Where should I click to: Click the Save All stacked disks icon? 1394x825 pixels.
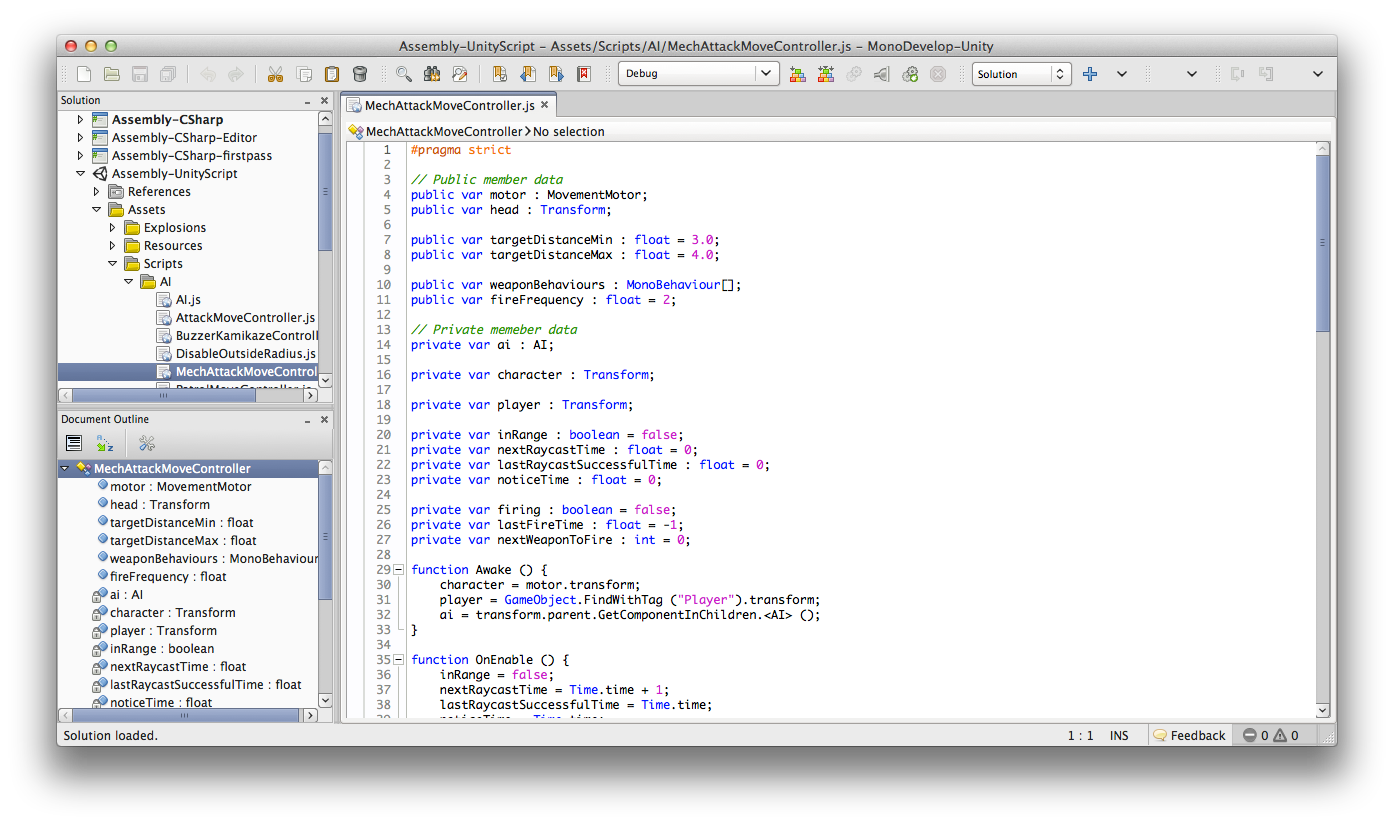coord(168,74)
